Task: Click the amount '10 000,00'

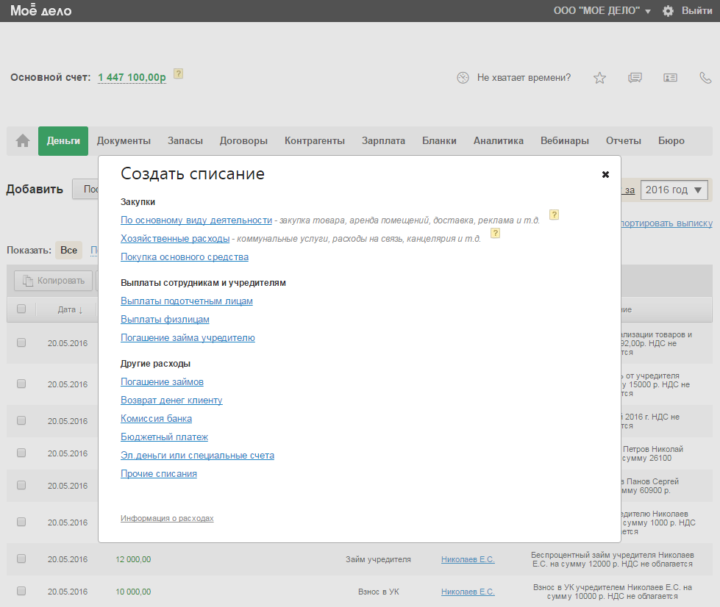Action: click(x=133, y=591)
